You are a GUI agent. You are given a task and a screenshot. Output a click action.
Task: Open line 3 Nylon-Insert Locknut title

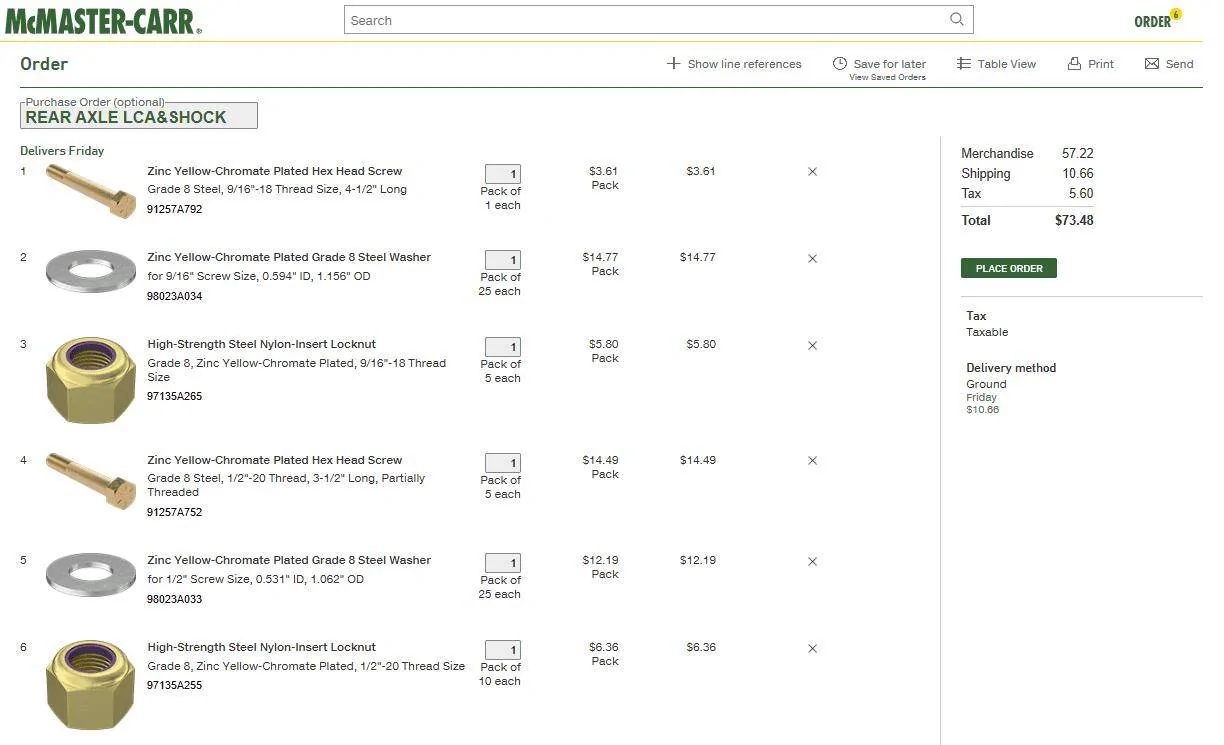261,344
